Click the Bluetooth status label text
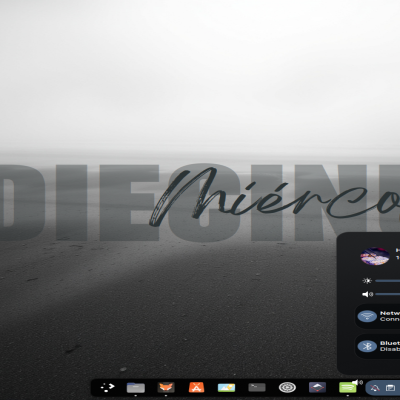Image resolution: width=400 pixels, height=400 pixels. [390, 346]
